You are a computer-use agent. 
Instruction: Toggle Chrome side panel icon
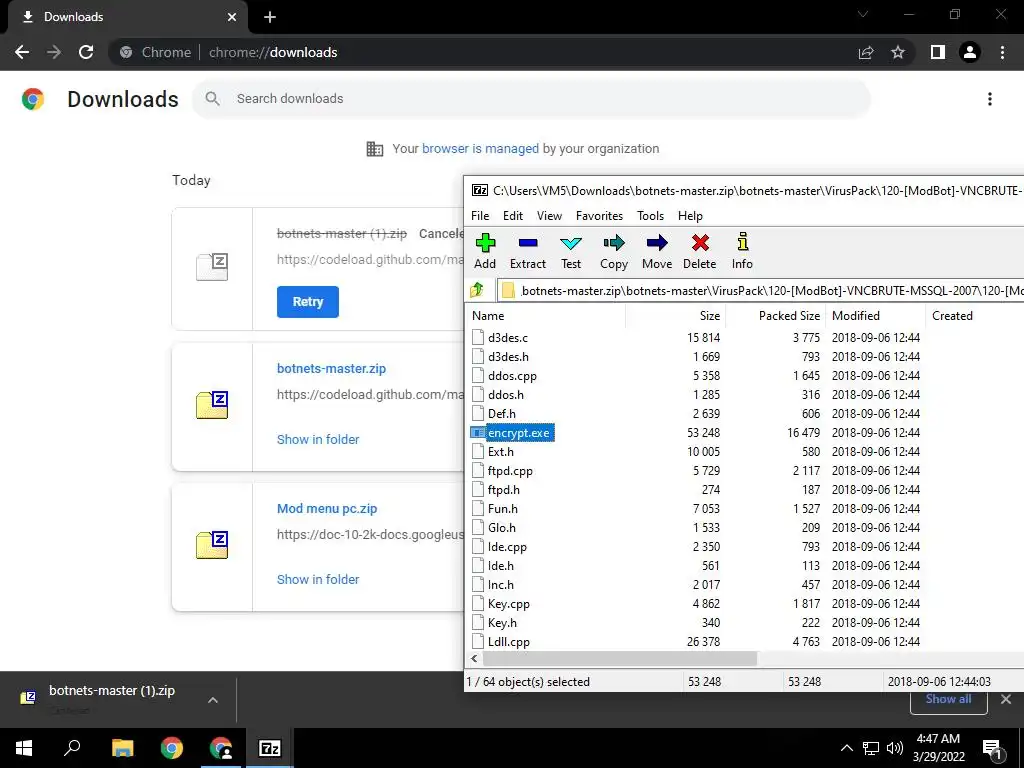[938, 52]
